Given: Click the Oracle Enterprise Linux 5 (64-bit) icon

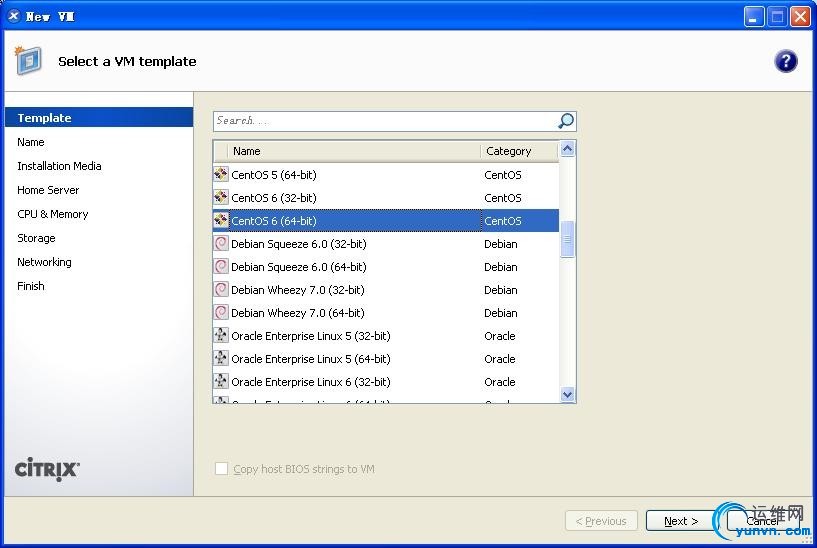Looking at the screenshot, I should (221, 358).
